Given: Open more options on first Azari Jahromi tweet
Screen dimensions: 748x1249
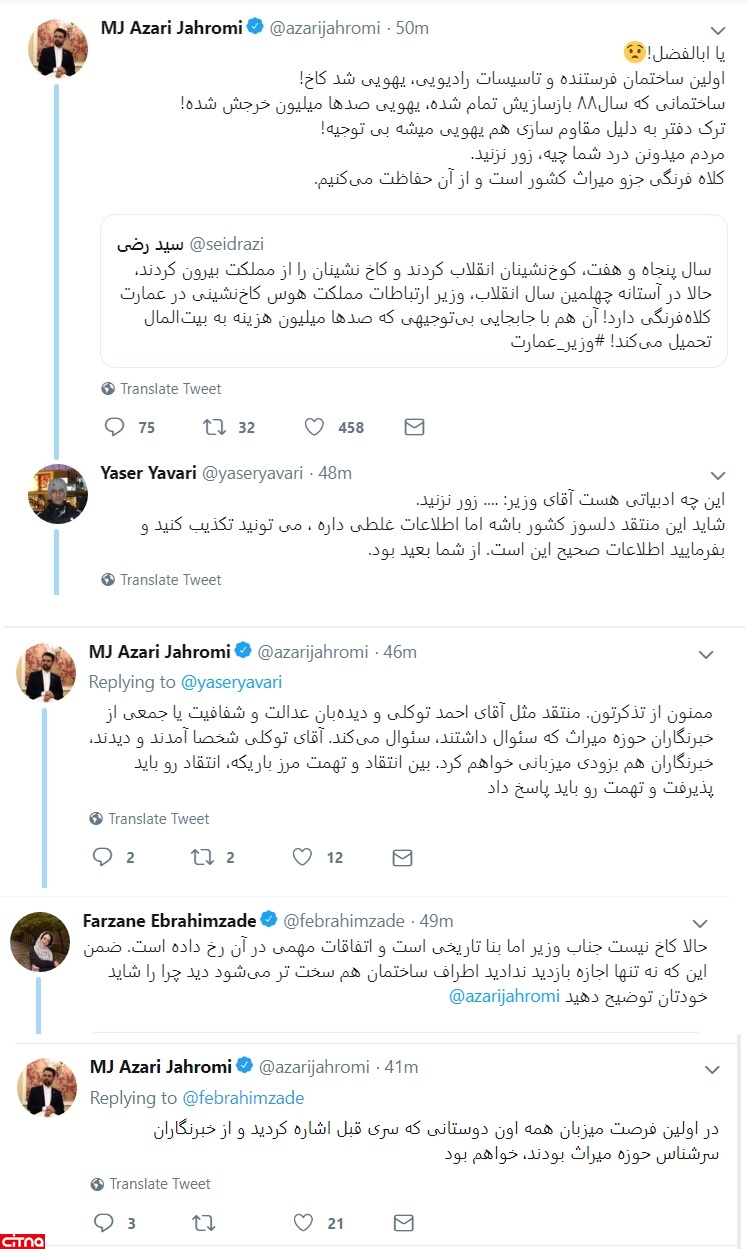Looking at the screenshot, I should [x=716, y=29].
